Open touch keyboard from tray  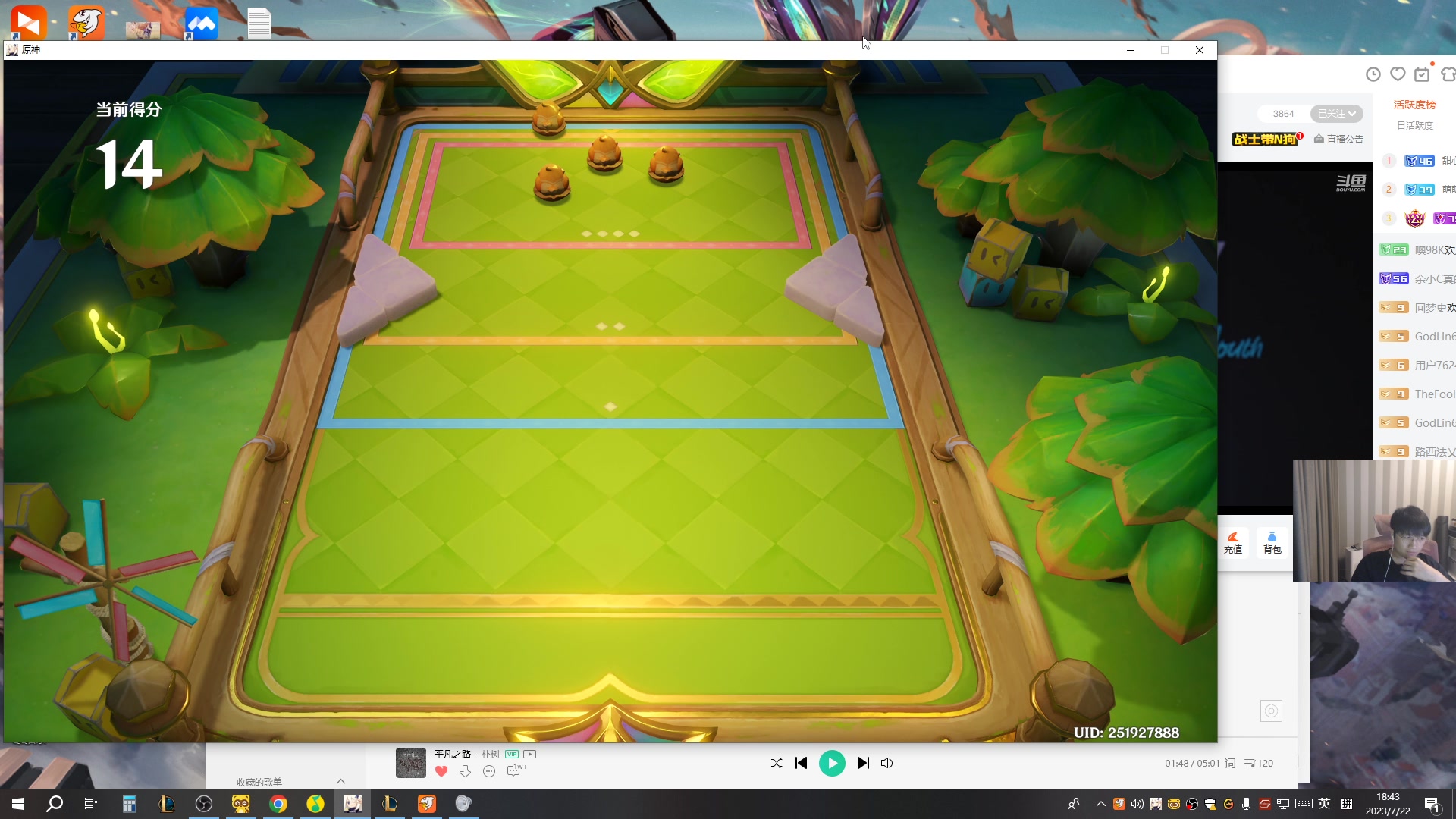click(x=1304, y=804)
